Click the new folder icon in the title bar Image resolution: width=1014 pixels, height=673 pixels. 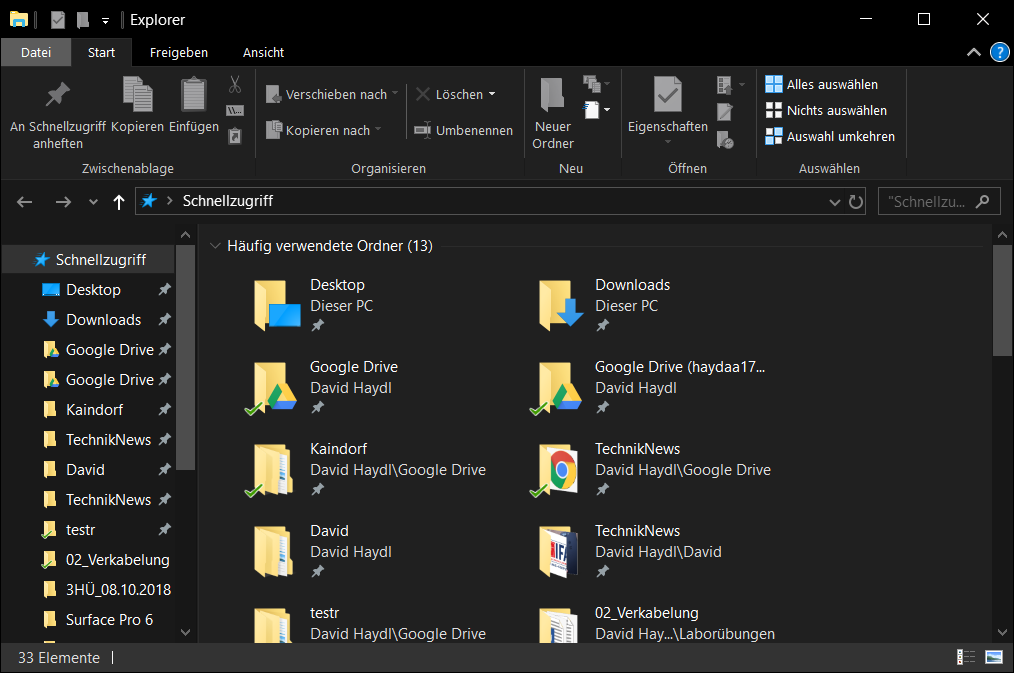point(83,20)
